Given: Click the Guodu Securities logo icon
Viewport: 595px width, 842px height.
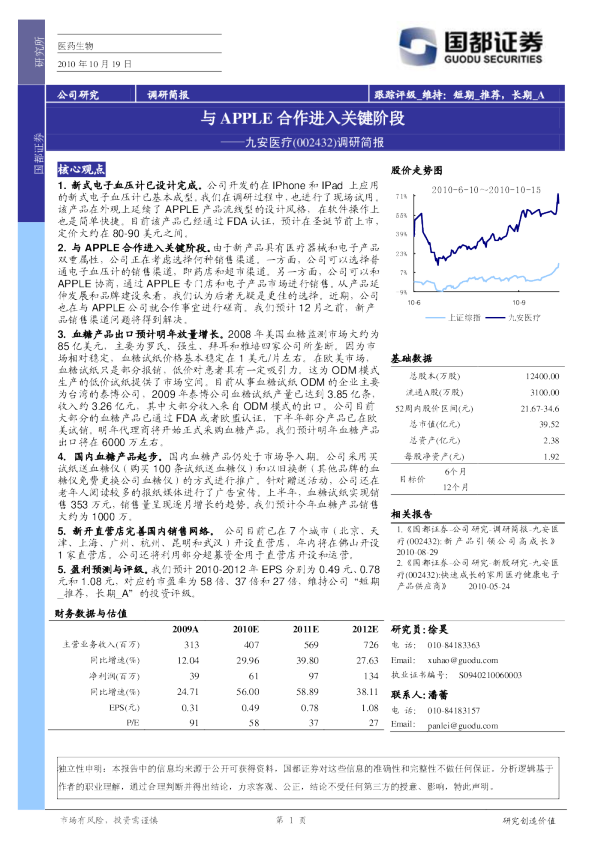Looking at the screenshot, I should pyautogui.click(x=417, y=47).
